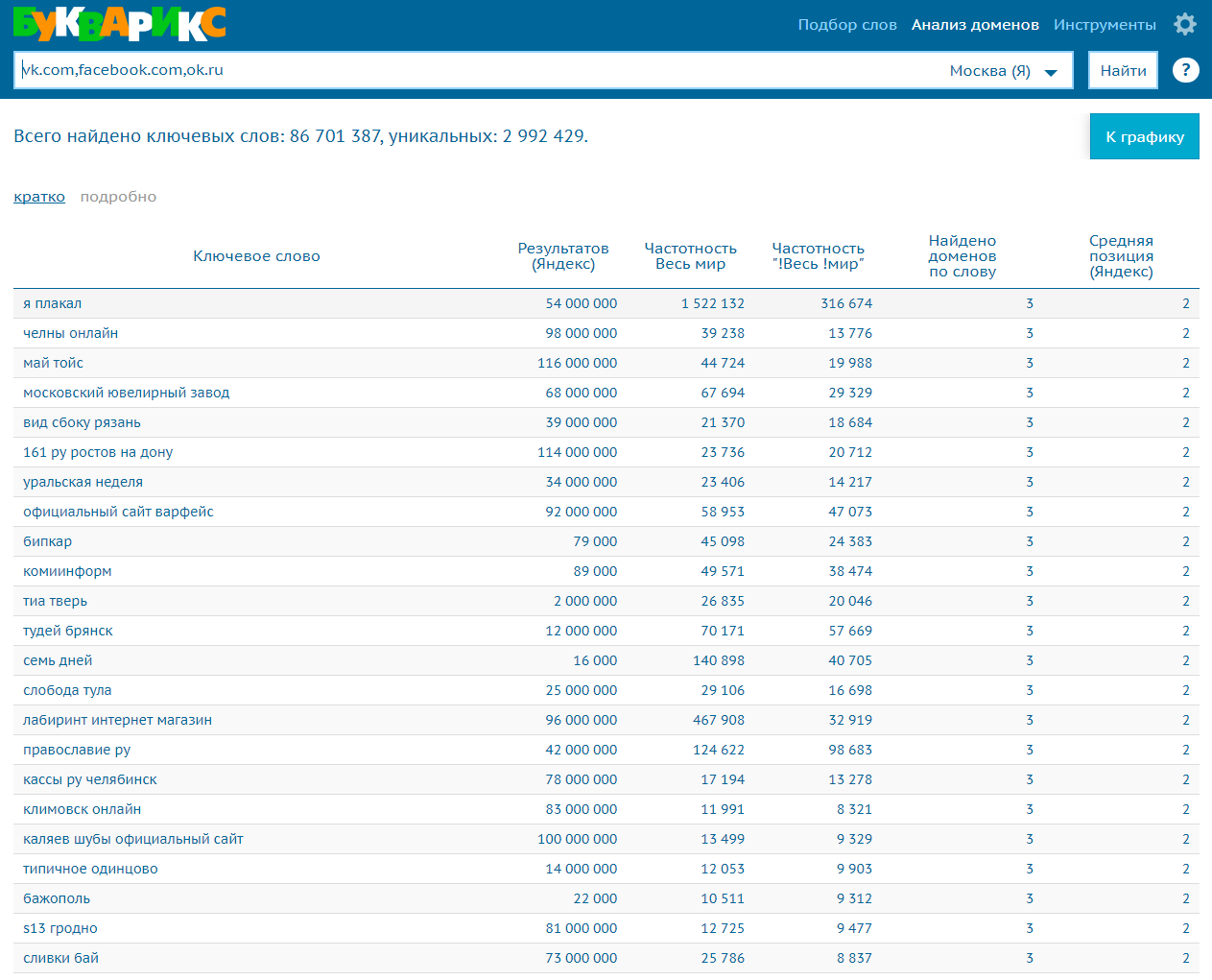
Task: Sort by Найдено доменов по слову column
Action: [x=962, y=256]
